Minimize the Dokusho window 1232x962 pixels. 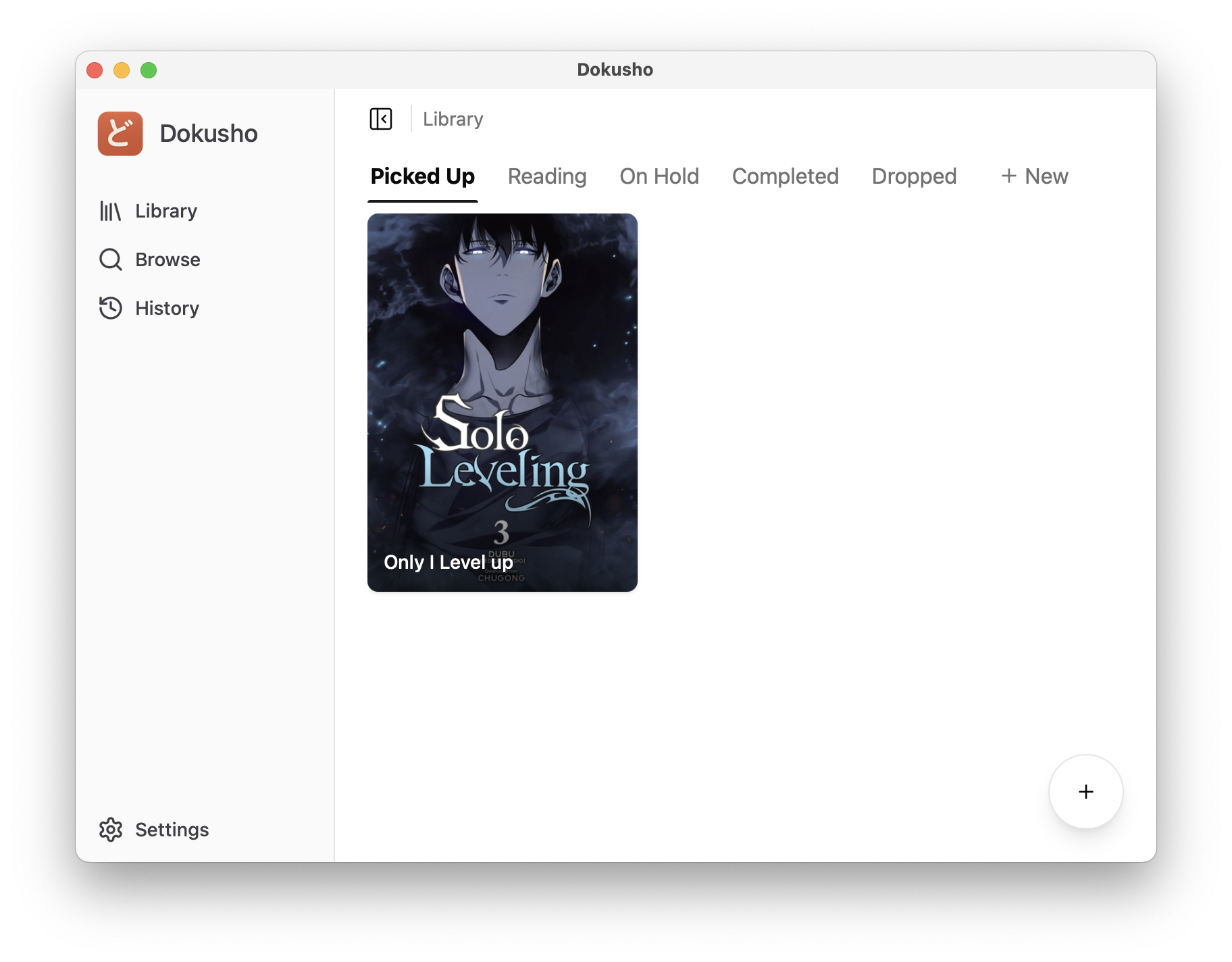(122, 70)
